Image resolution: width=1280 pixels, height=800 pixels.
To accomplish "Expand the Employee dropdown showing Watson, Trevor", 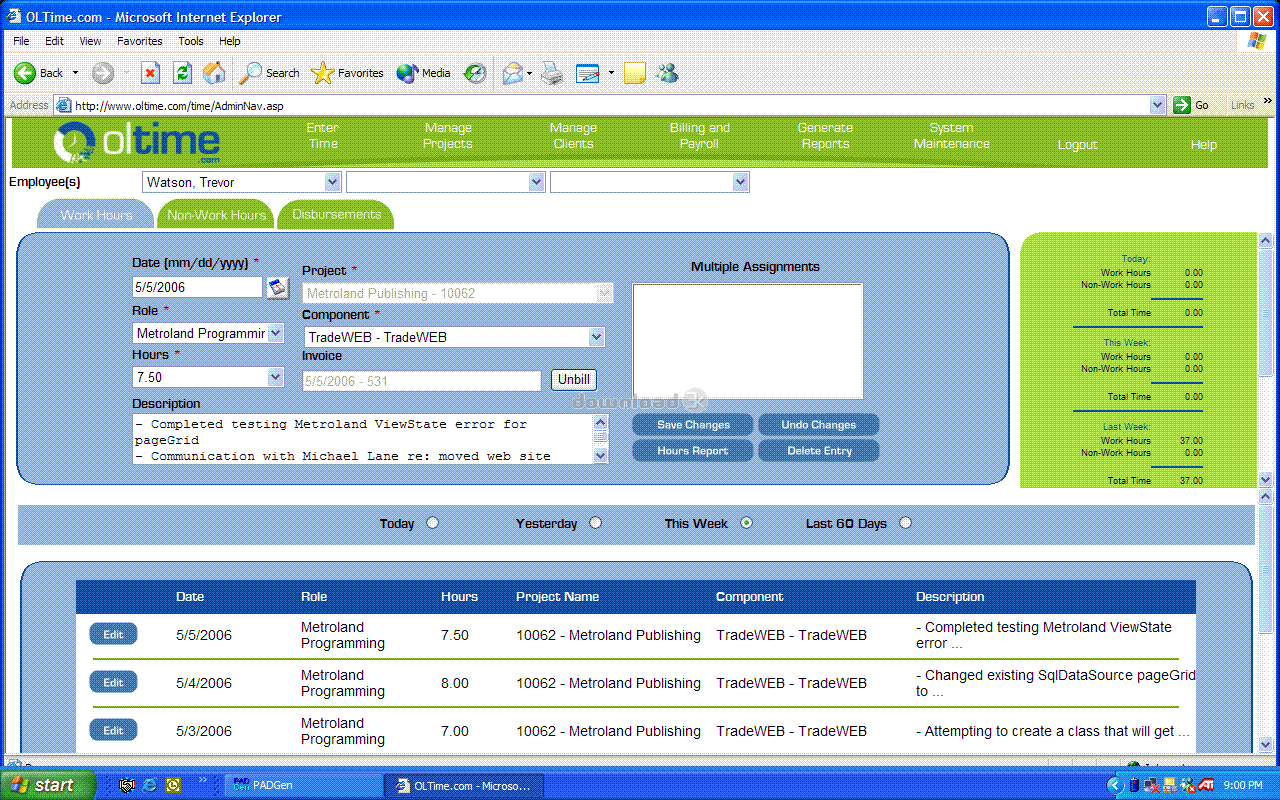I will click(333, 182).
